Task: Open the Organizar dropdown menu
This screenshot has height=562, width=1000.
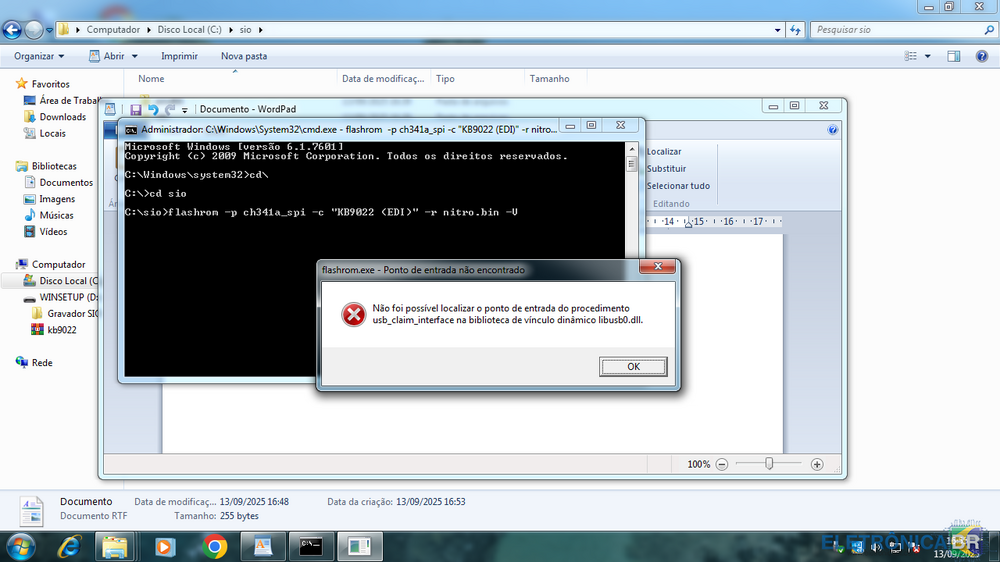Action: pos(39,56)
